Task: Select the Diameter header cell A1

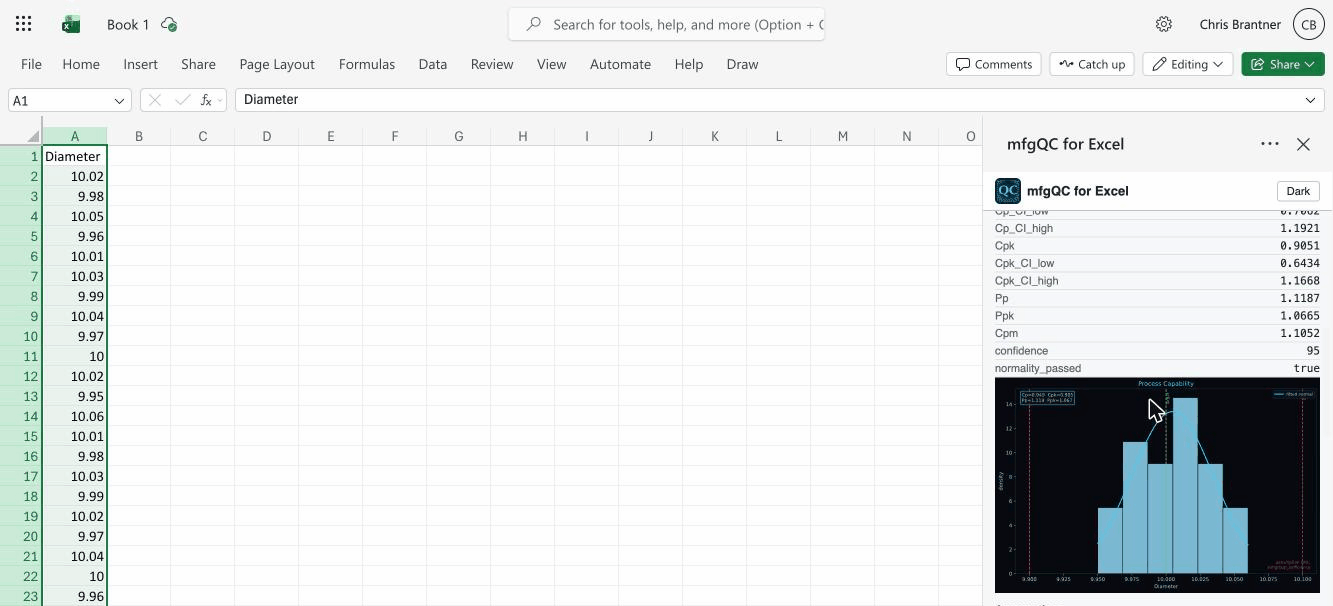Action: click(x=75, y=156)
